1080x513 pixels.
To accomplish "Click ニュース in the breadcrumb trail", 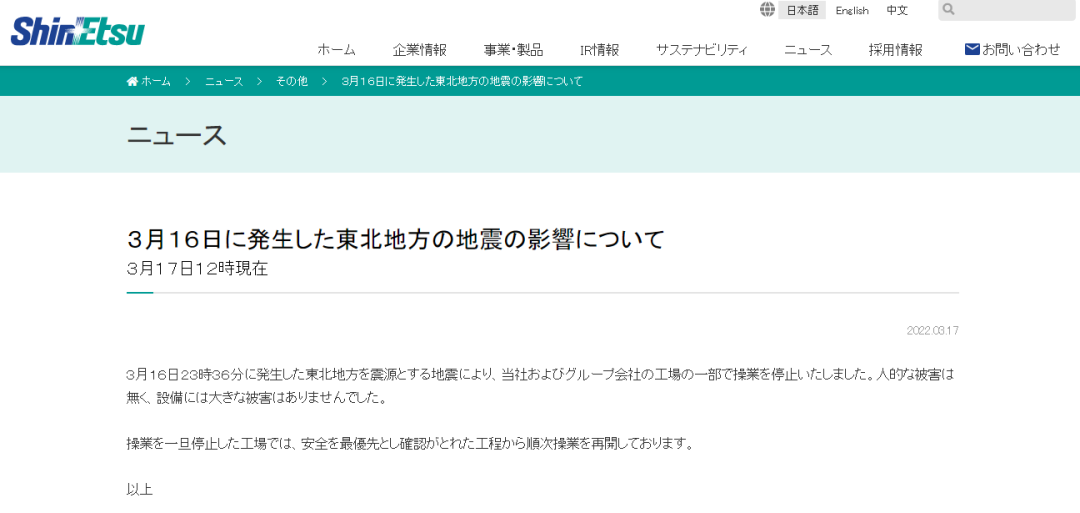I will pos(224,81).
